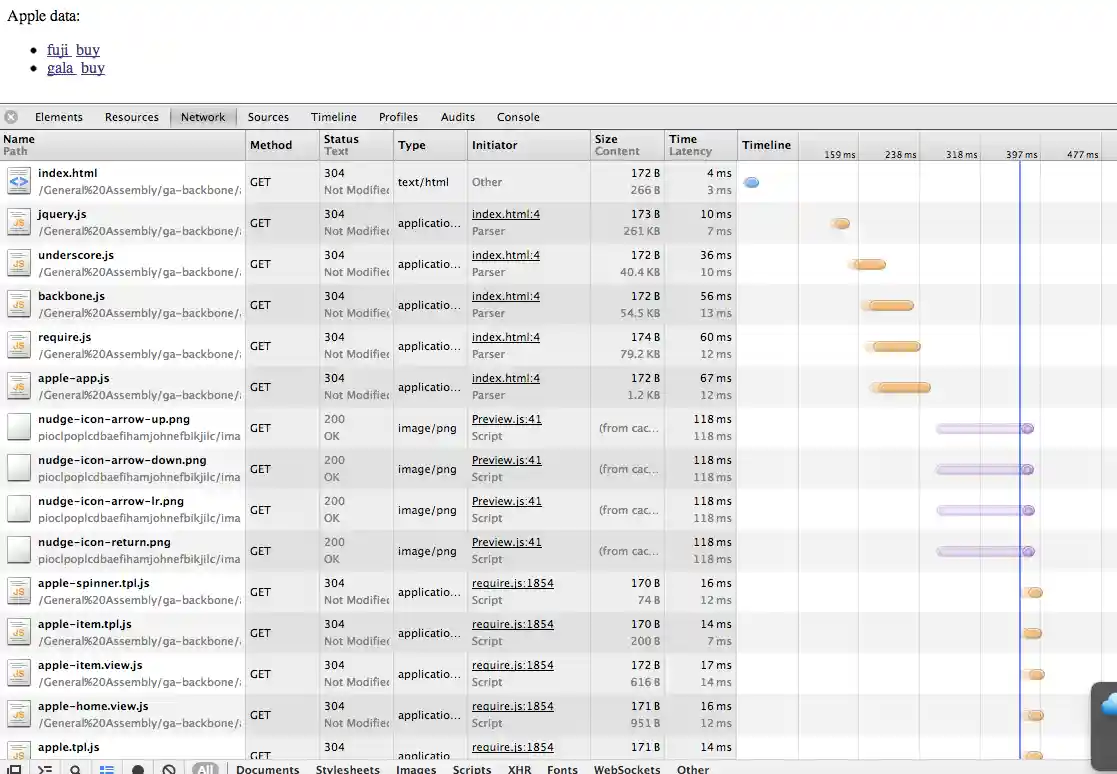Select the nudge-icon-arrow-up.png image thumbnail
Screen dimensions: 1117x774
(x=19, y=427)
